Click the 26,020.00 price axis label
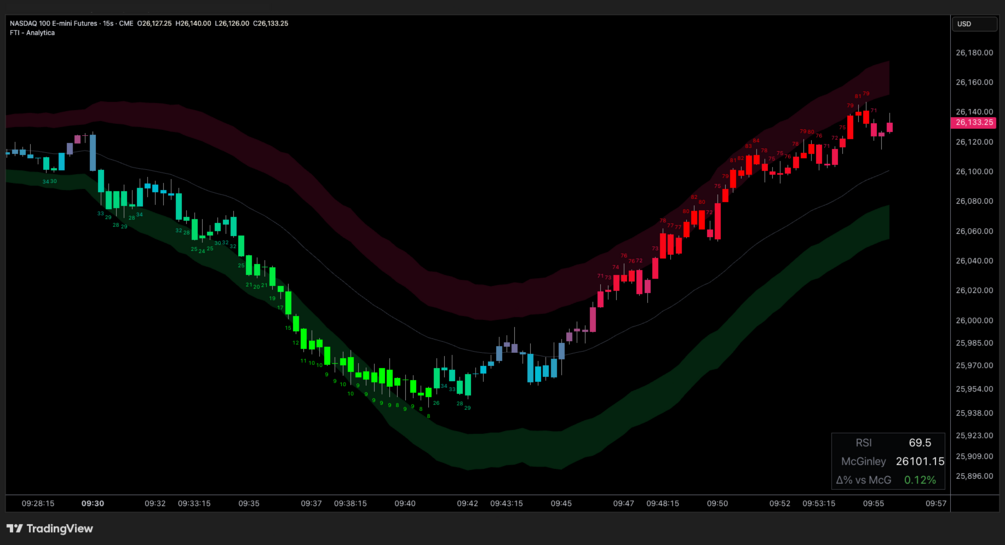 [x=974, y=290]
